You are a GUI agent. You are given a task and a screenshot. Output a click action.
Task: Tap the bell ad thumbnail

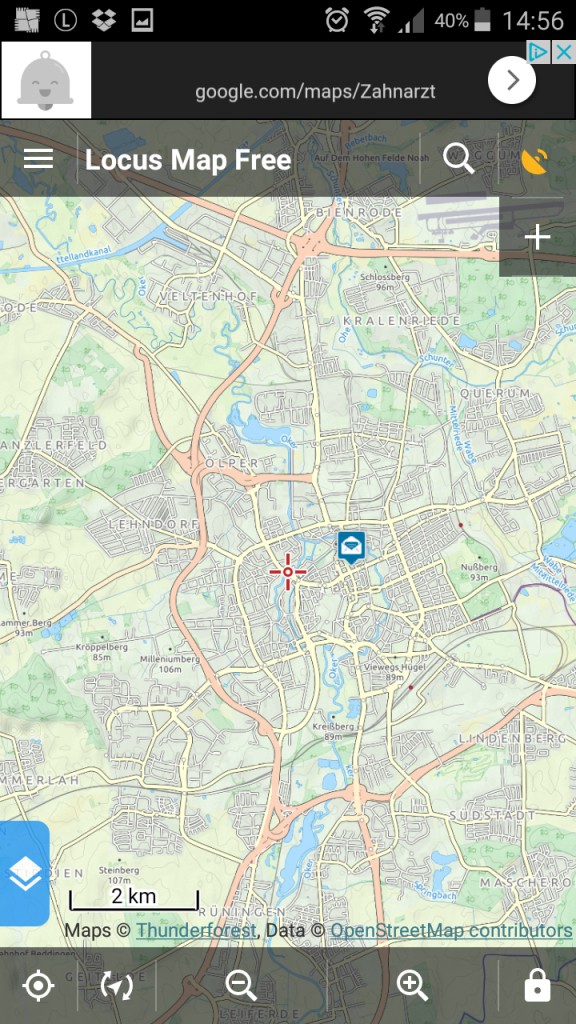pos(46,80)
